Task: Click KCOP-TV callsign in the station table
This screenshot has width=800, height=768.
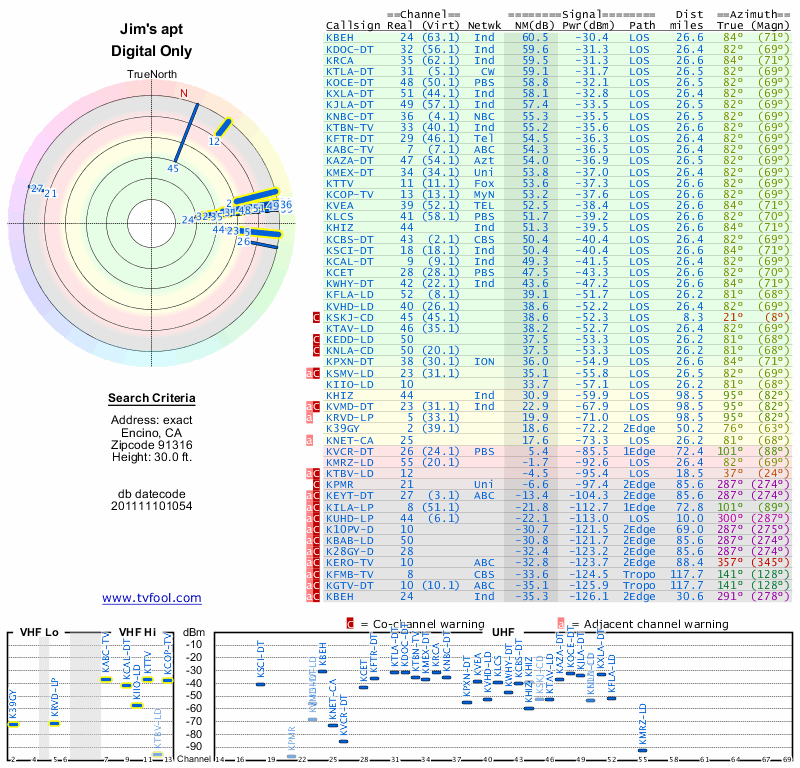Action: click(349, 194)
